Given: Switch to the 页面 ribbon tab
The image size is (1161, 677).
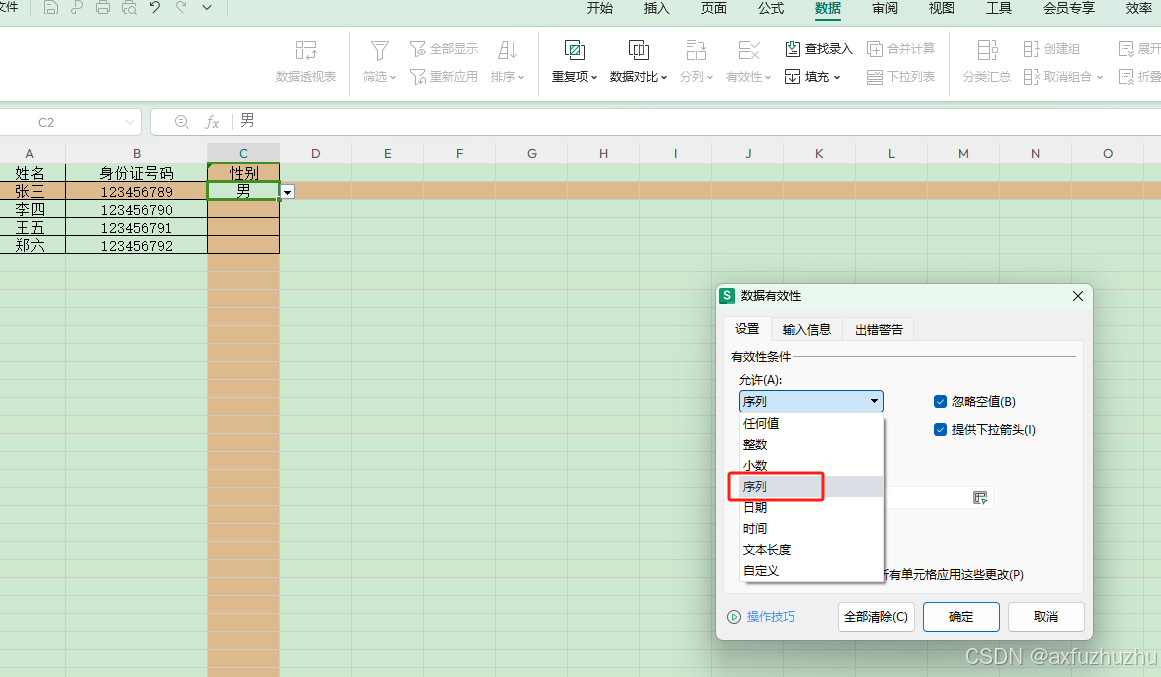Looking at the screenshot, I should tap(714, 8).
